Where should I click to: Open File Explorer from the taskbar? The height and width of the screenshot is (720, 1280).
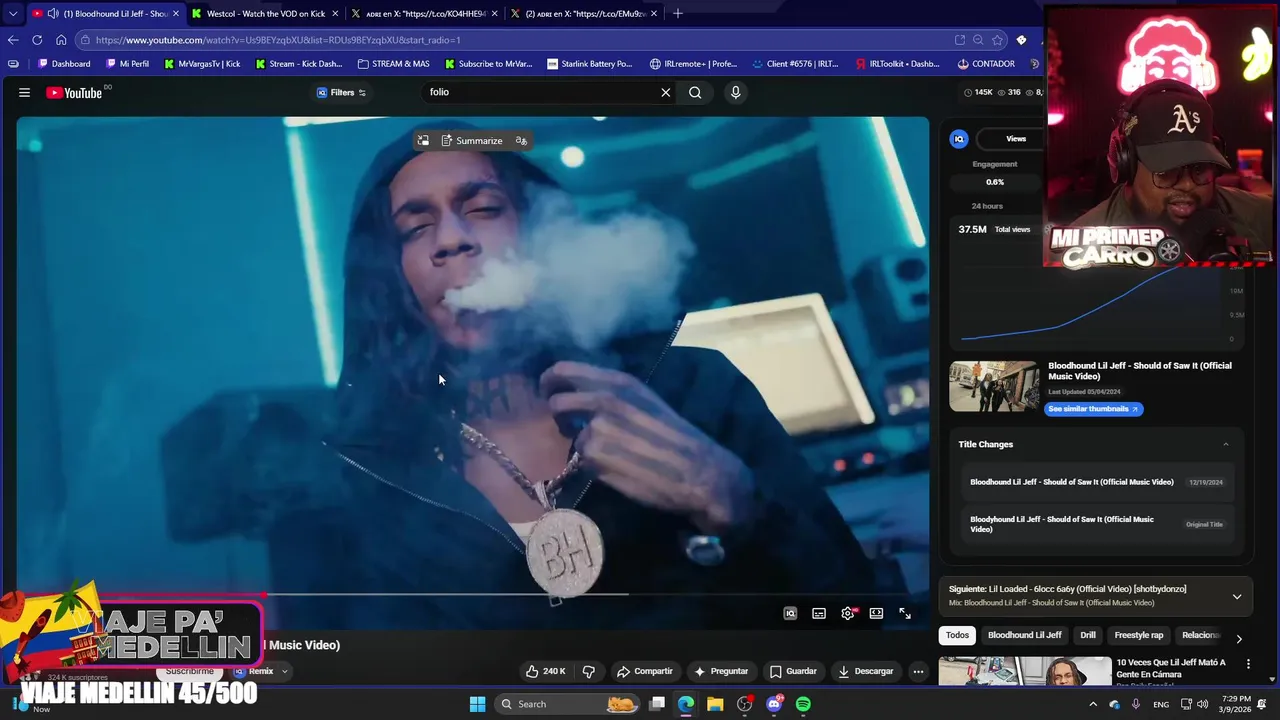[715, 704]
